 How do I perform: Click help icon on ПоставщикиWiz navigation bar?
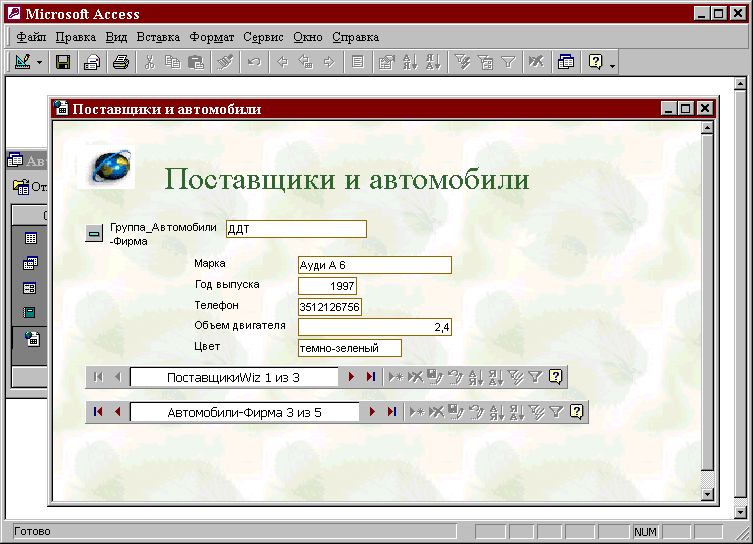pyautogui.click(x=555, y=377)
